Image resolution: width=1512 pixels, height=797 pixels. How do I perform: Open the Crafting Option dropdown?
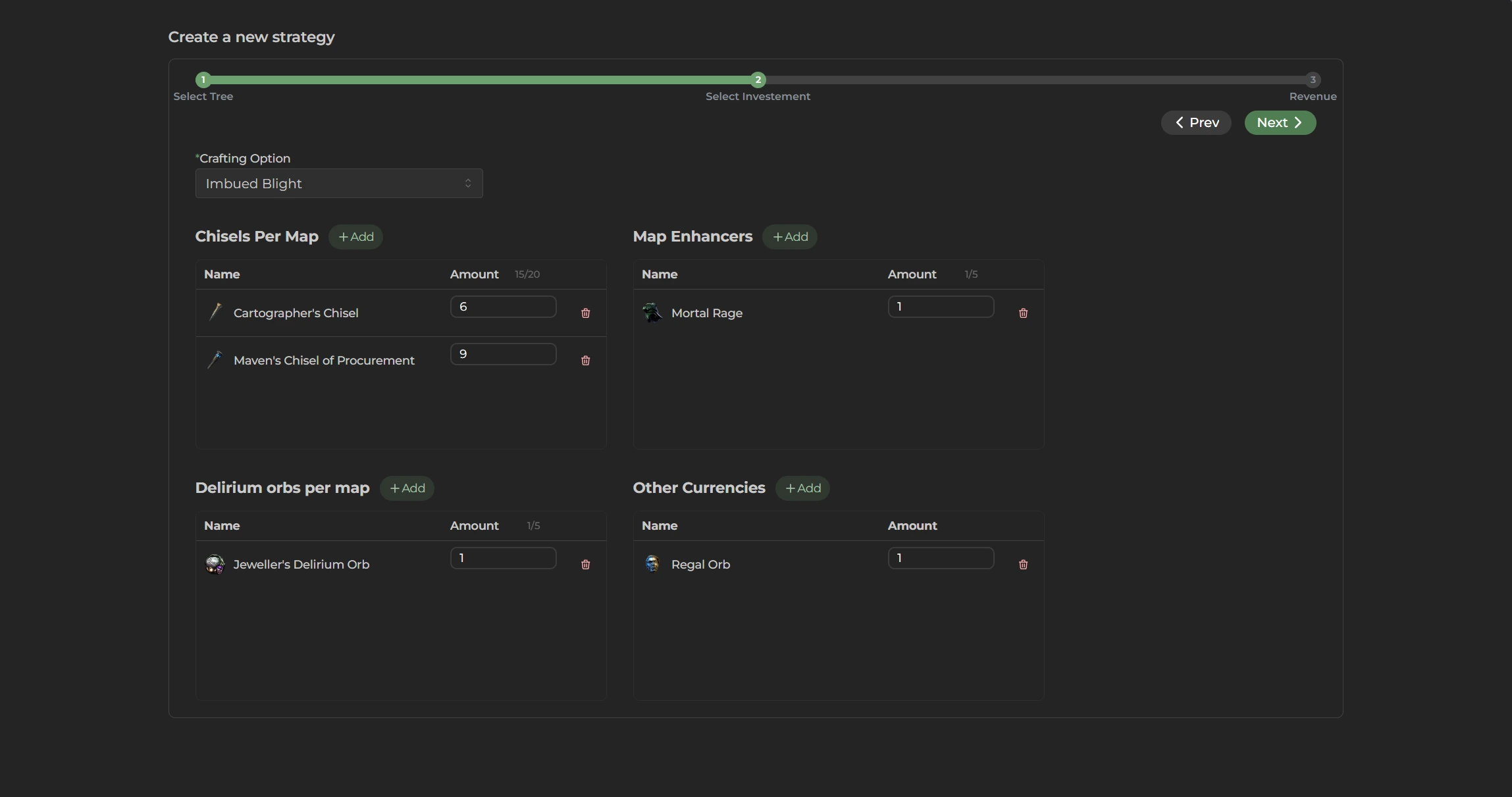[339, 184]
